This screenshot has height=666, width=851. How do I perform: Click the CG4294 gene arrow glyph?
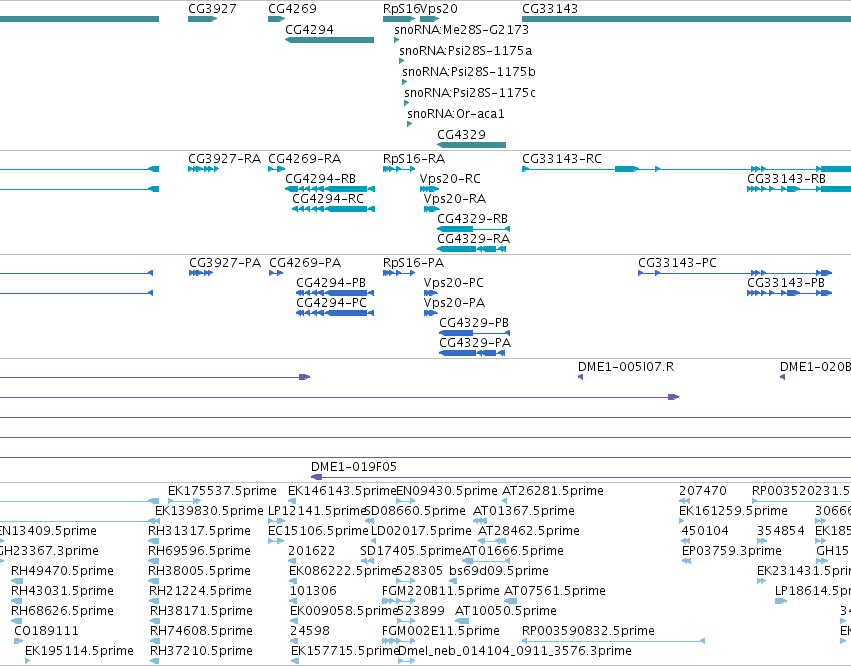click(329, 40)
